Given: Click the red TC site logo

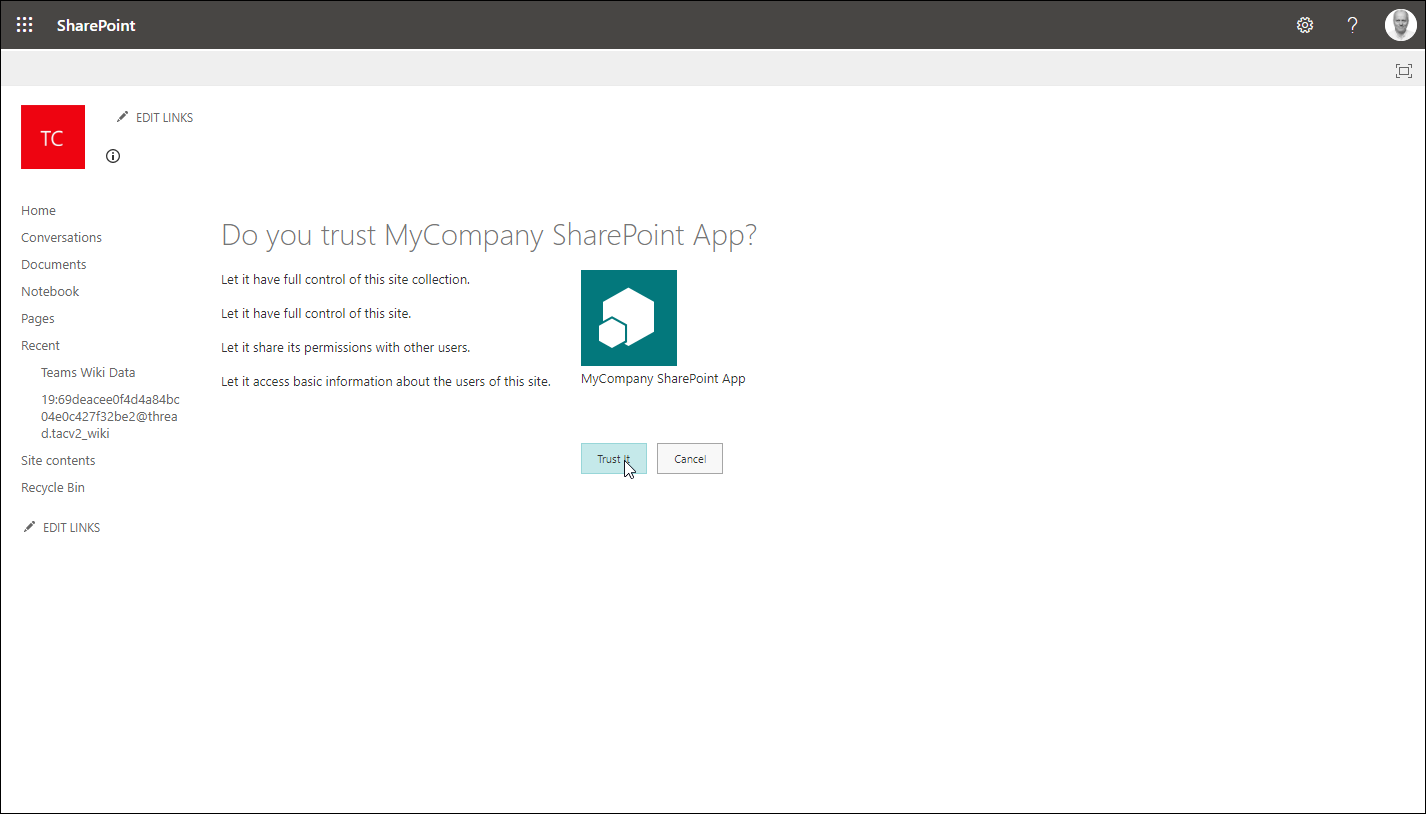Looking at the screenshot, I should [53, 137].
